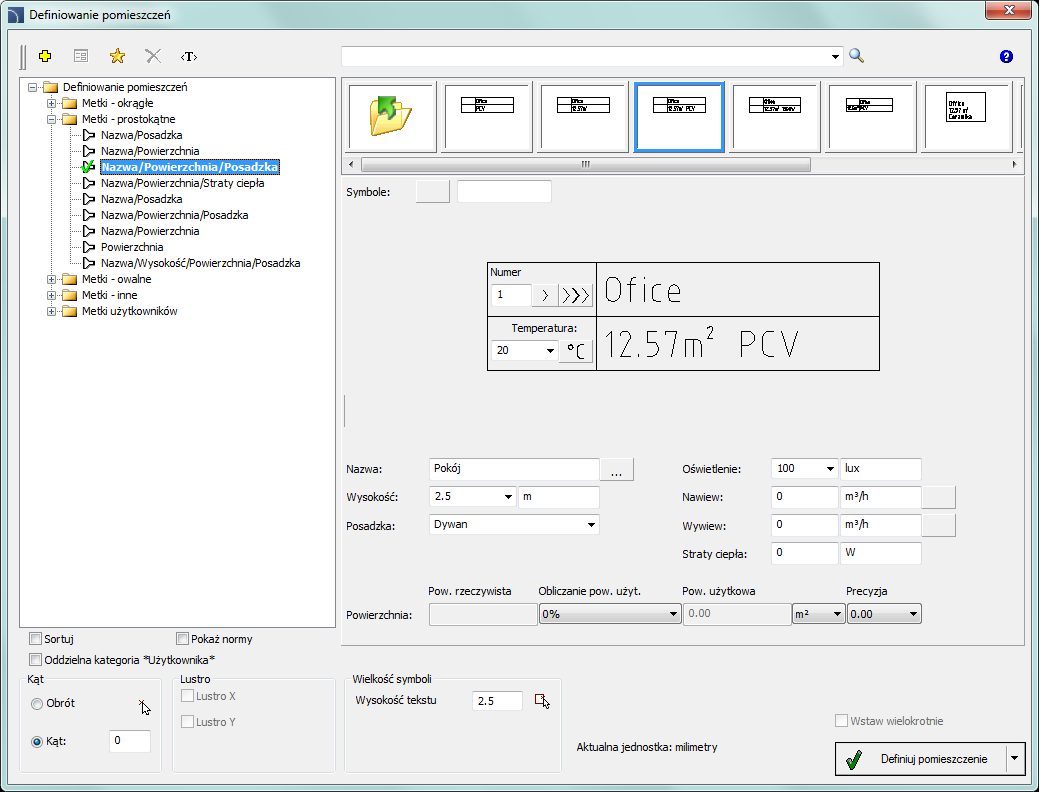
Task: Select the Office/PCV tag thumbnail
Action: pyautogui.click(x=487, y=117)
